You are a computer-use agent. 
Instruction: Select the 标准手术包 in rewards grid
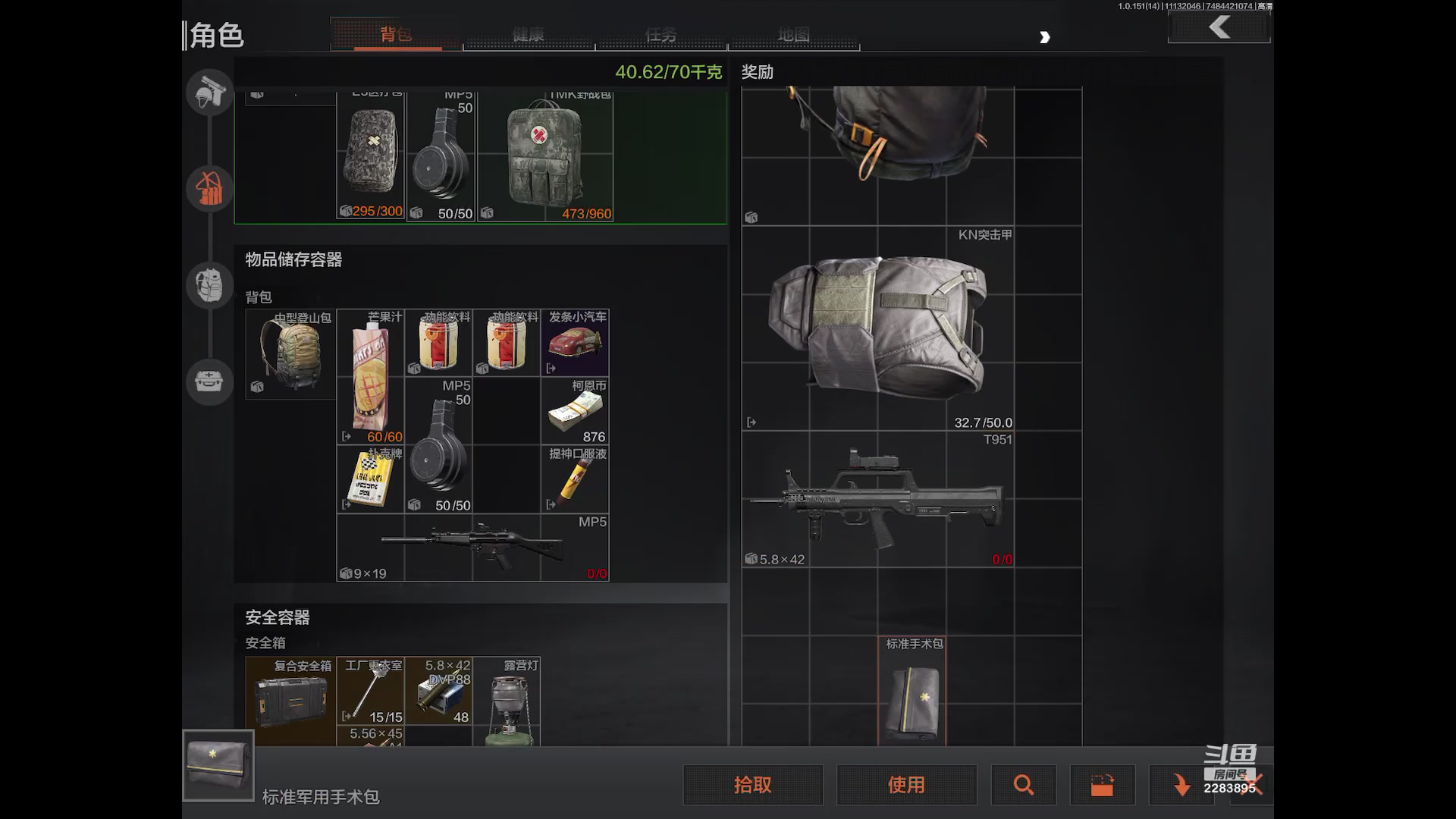pos(912,696)
